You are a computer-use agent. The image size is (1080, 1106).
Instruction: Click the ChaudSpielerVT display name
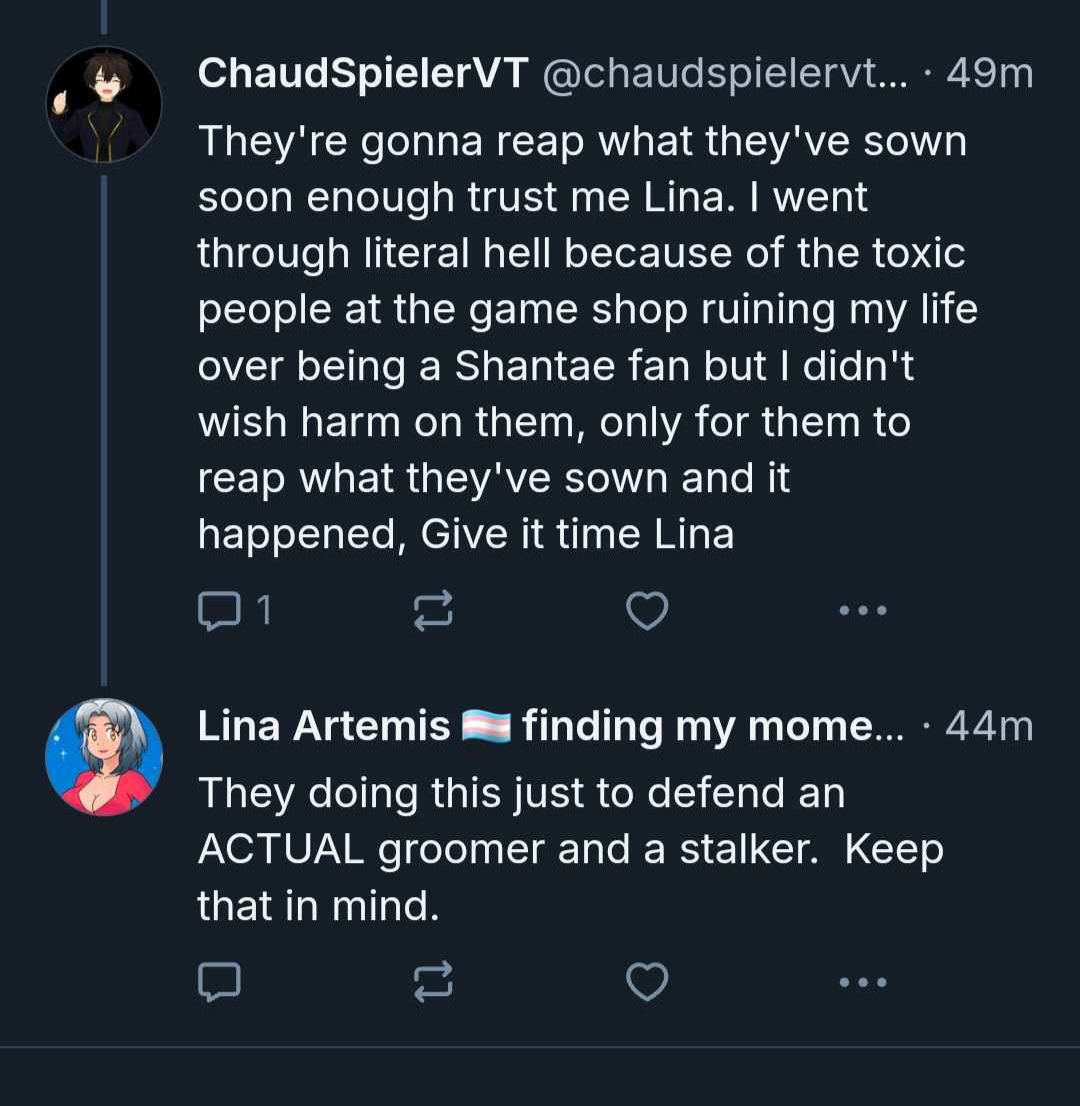tap(362, 74)
